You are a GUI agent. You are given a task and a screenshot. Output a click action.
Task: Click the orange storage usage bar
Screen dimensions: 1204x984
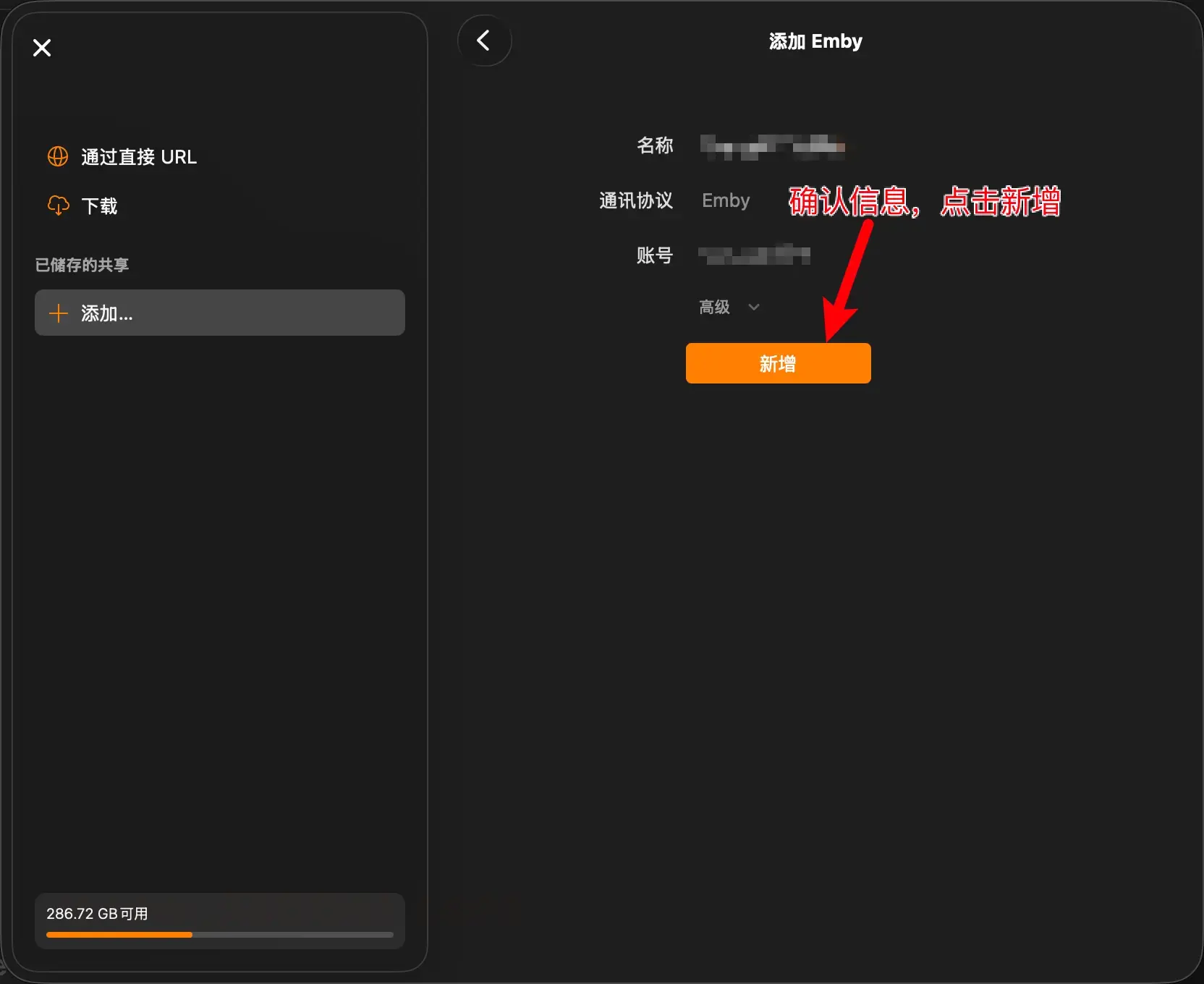119,935
